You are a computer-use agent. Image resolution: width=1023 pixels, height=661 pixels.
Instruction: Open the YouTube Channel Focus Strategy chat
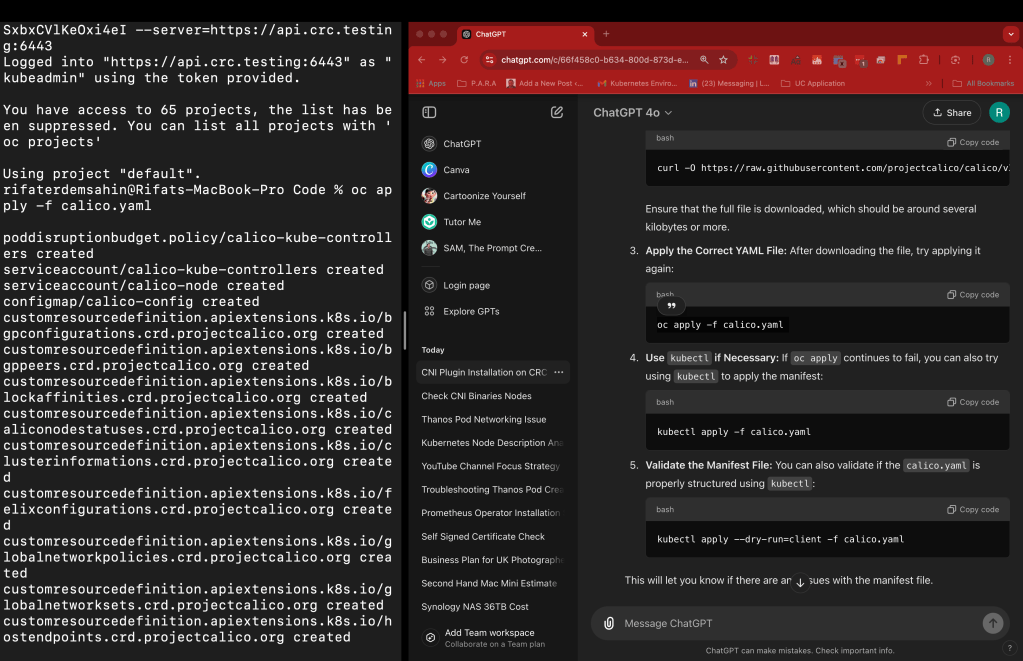pos(493,466)
